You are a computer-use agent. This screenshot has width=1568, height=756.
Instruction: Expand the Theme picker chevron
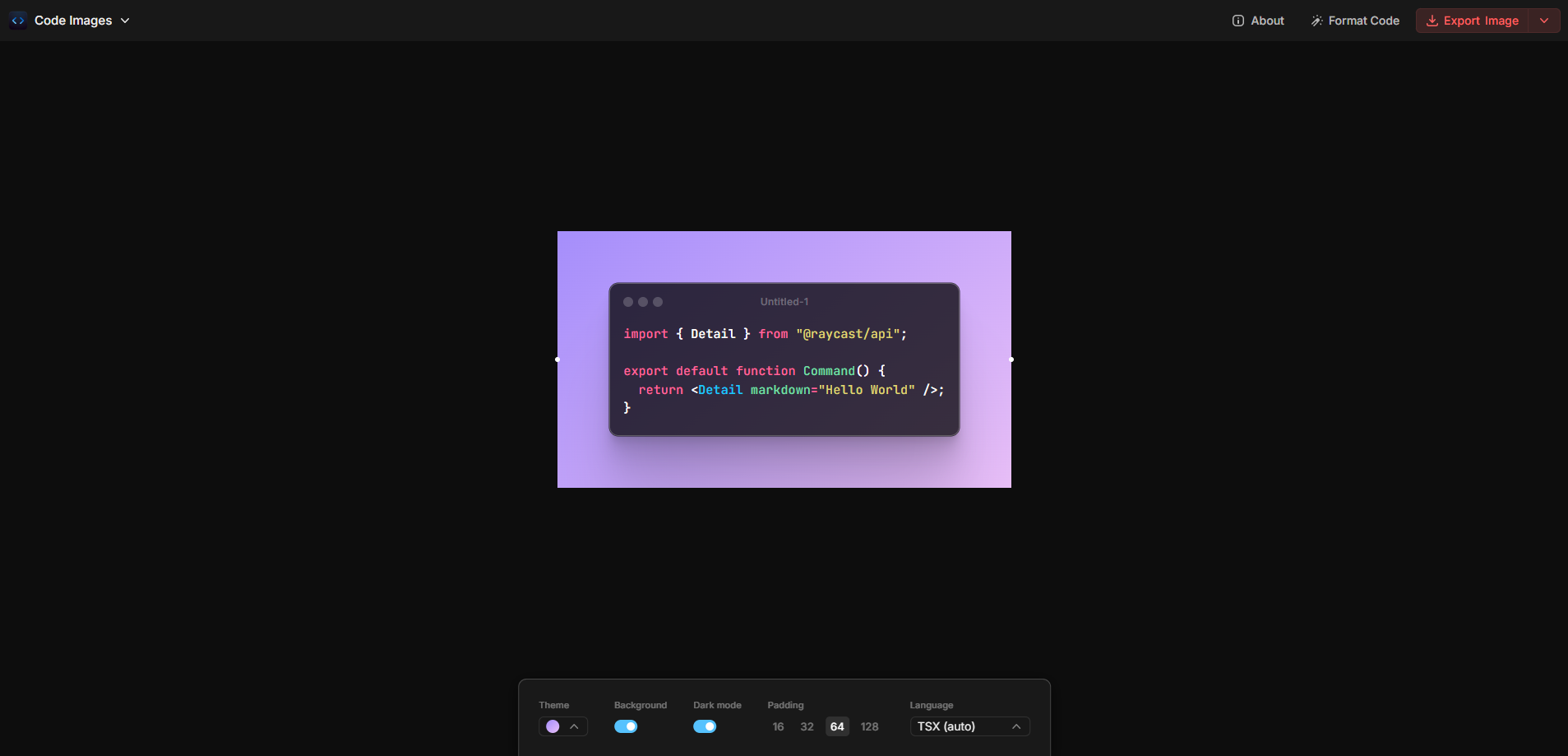pyautogui.click(x=574, y=726)
